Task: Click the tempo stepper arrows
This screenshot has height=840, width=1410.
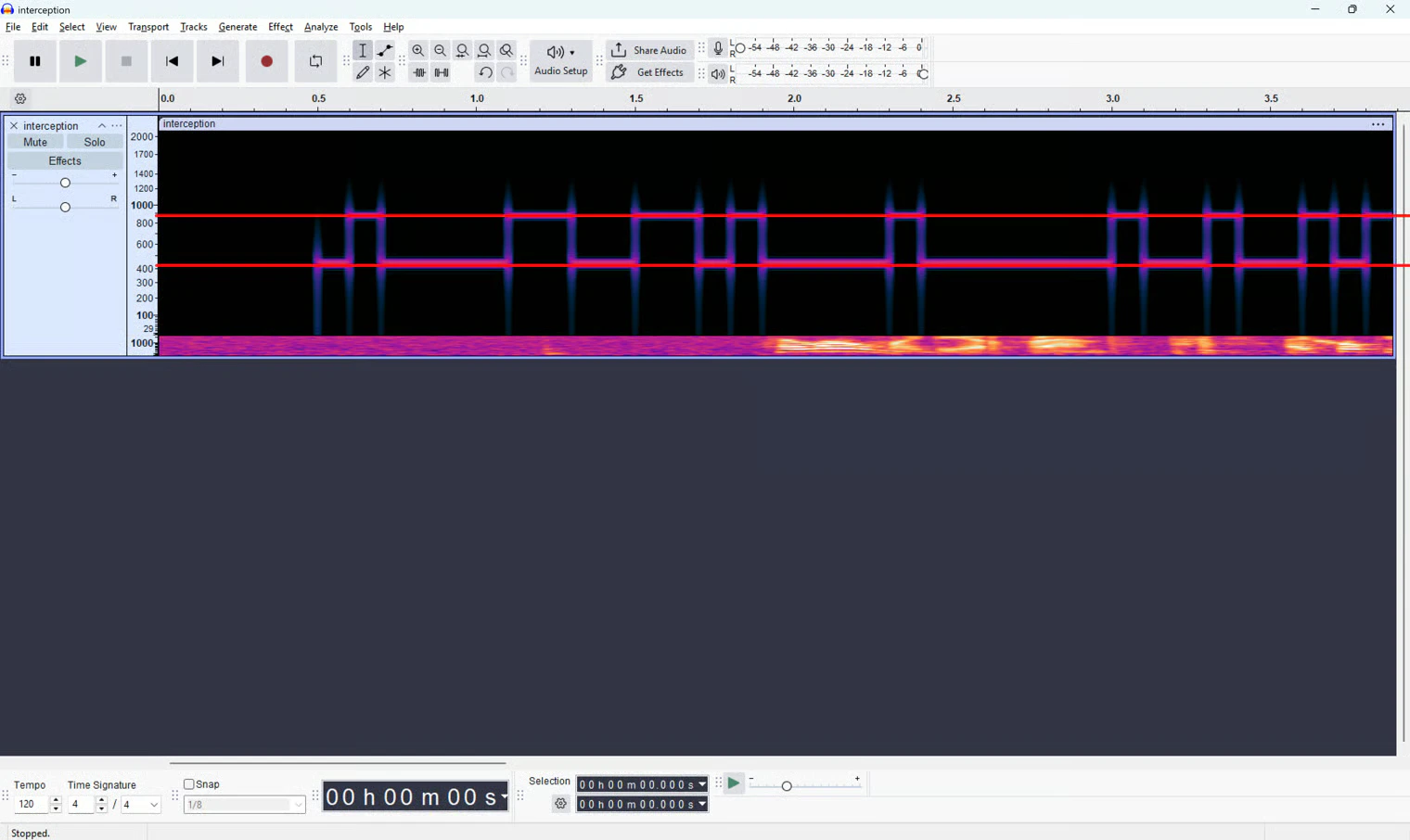Action: coord(56,805)
